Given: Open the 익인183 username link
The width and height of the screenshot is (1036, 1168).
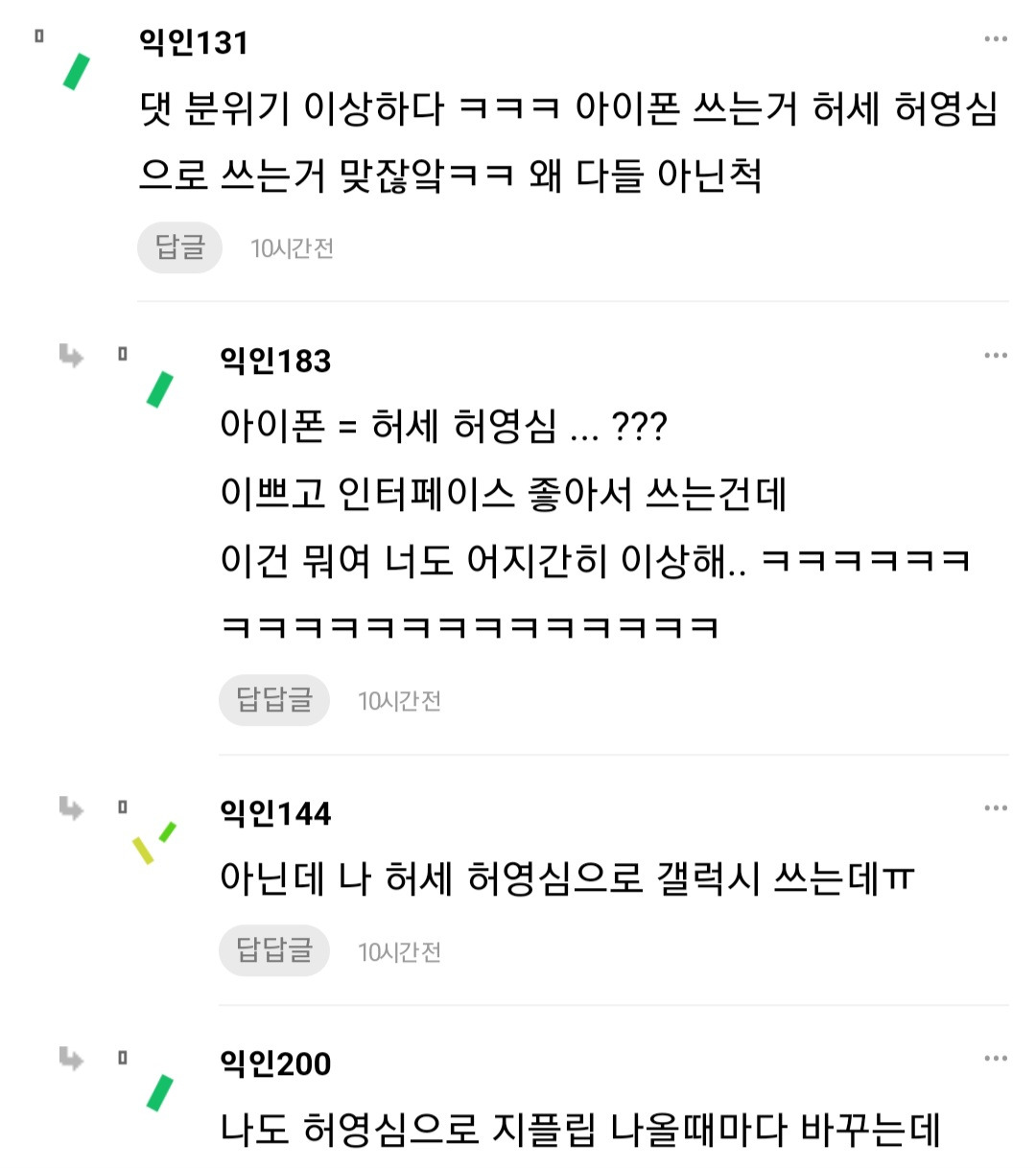Looking at the screenshot, I should click(275, 361).
